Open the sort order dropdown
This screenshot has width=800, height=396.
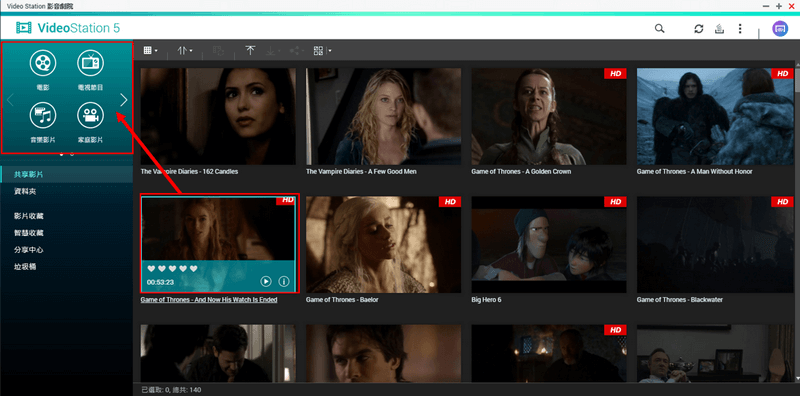point(185,51)
